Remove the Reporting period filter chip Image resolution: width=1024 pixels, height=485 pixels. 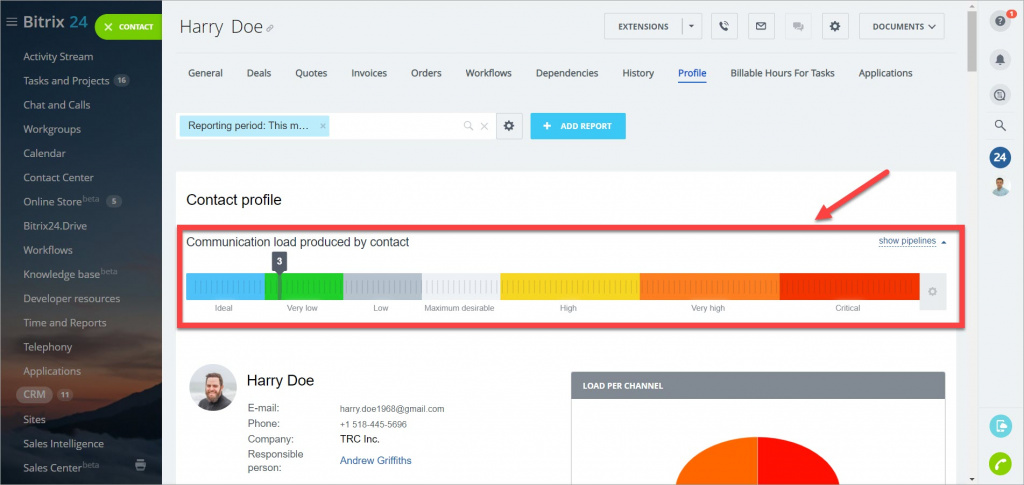[x=323, y=126]
